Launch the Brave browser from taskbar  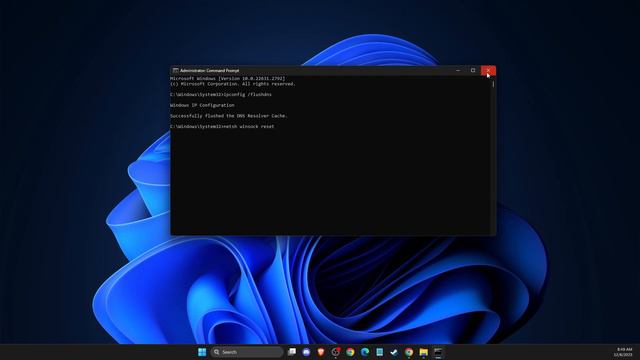pos(321,352)
